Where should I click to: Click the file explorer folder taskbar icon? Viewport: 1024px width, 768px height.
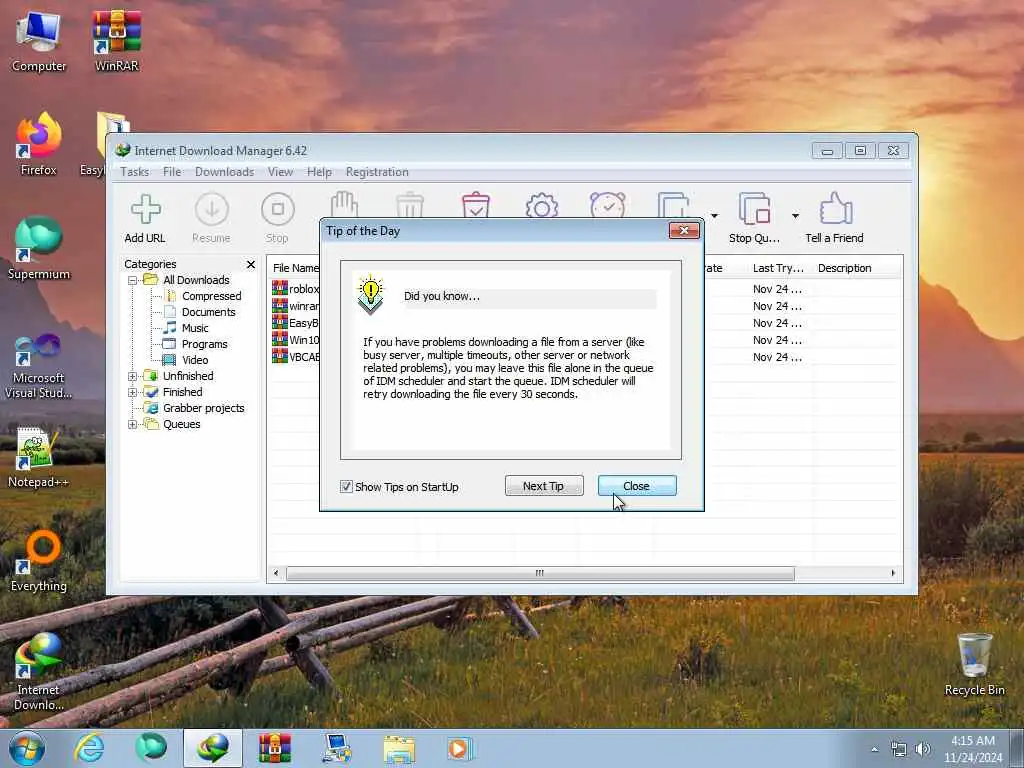(399, 748)
